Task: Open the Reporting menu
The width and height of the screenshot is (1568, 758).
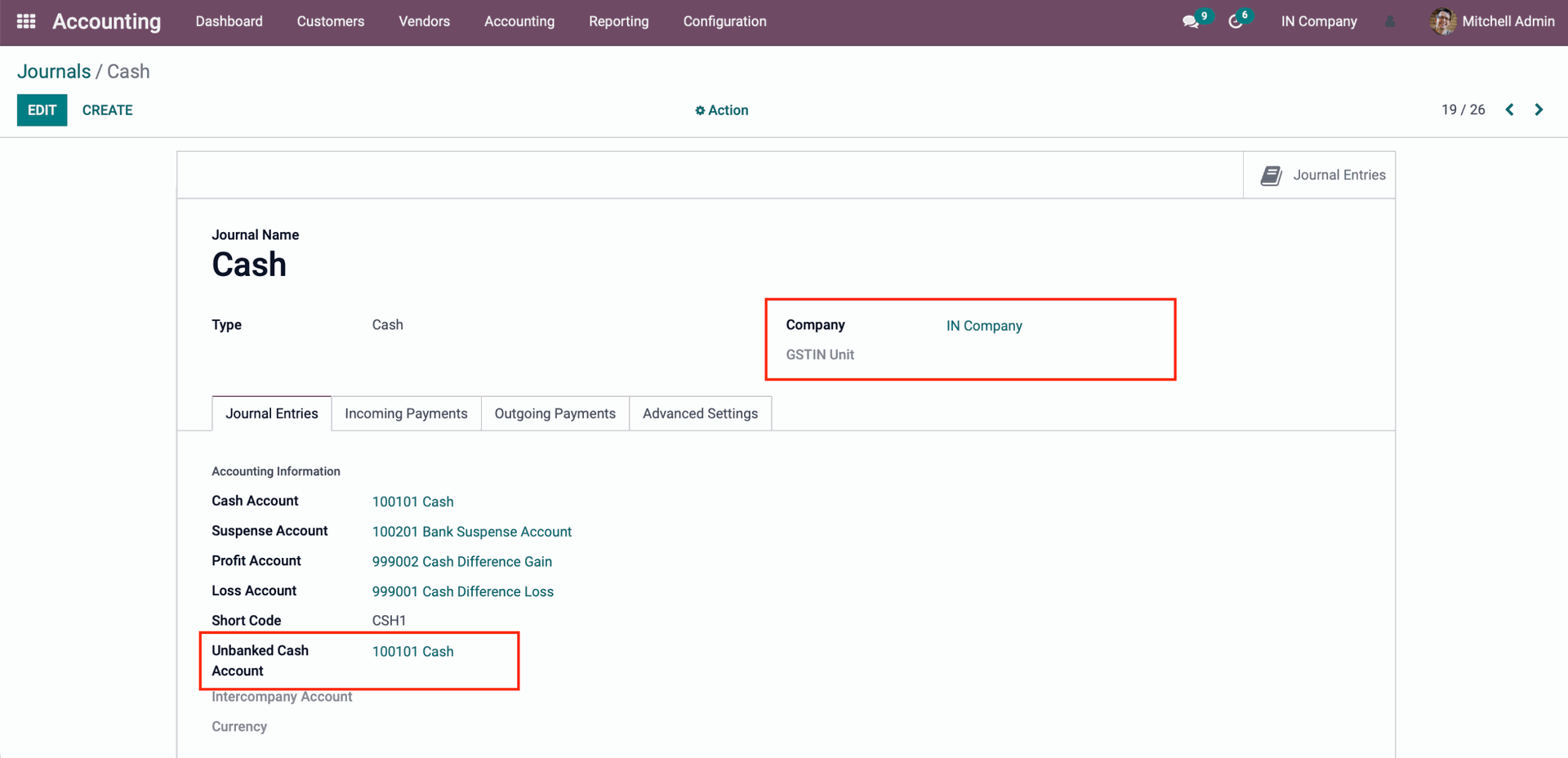Action: (618, 21)
